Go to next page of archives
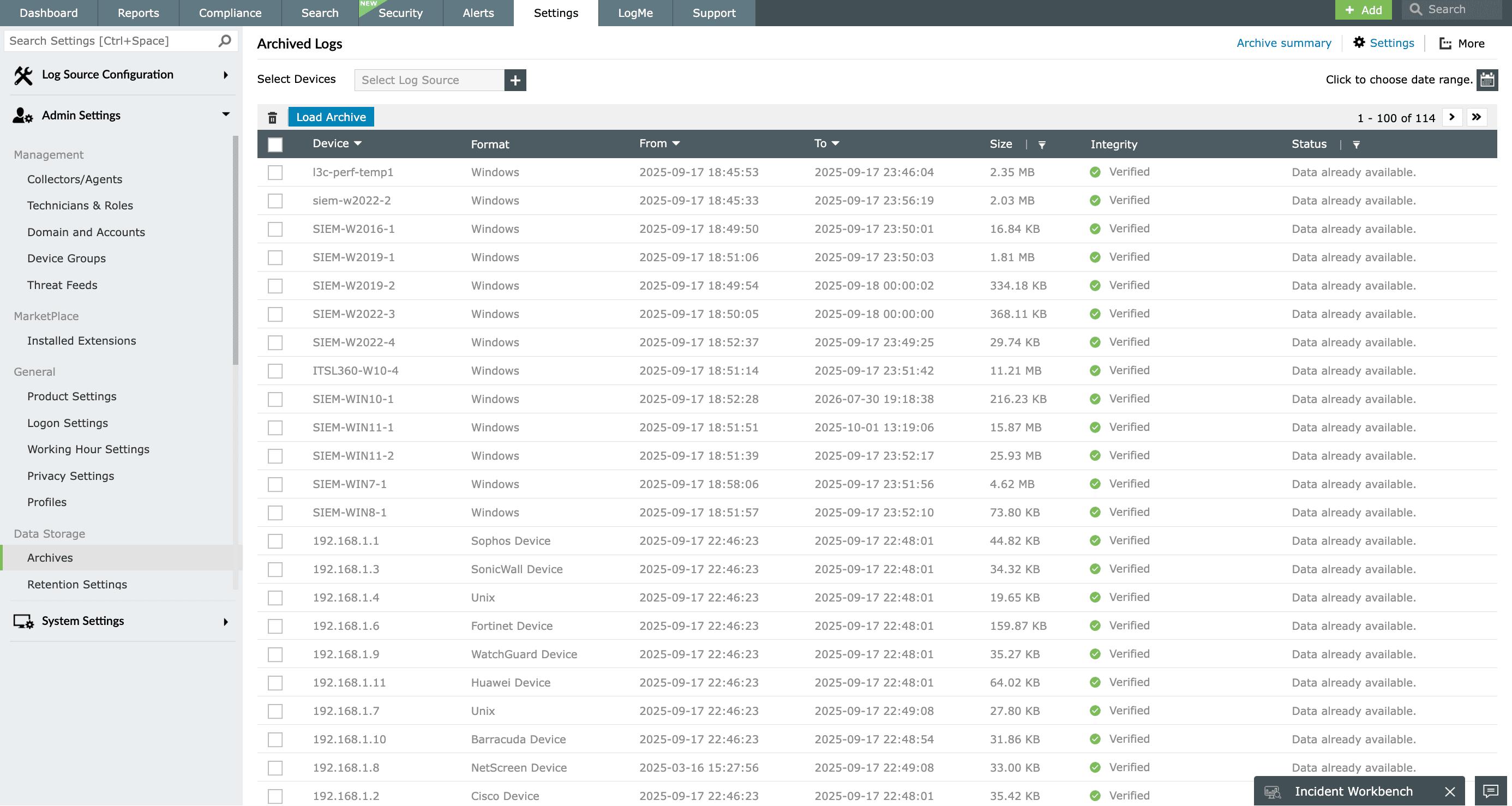1512x806 pixels. tap(1451, 117)
